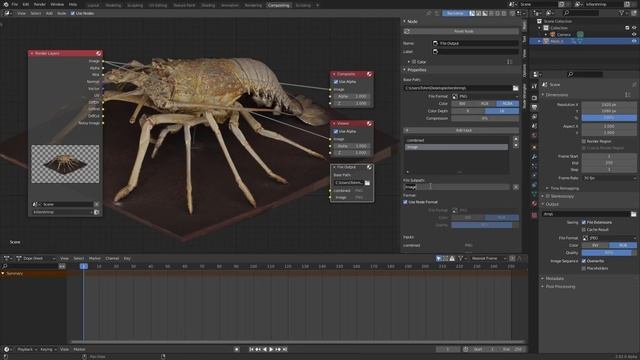Adjust the output Quality slider
The height and width of the screenshot is (360, 640).
(x=609, y=253)
